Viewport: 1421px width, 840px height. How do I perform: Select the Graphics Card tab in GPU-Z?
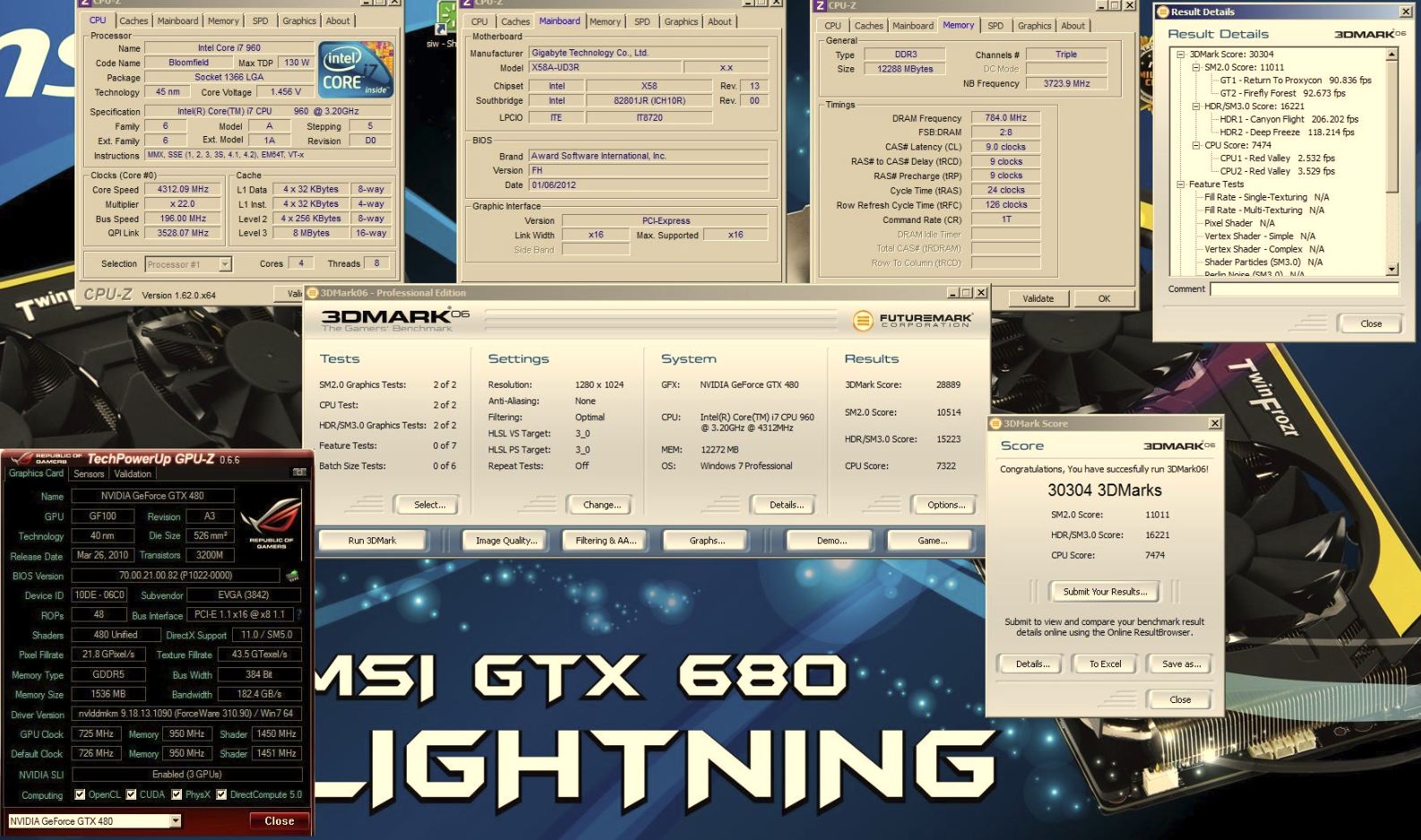[37, 473]
